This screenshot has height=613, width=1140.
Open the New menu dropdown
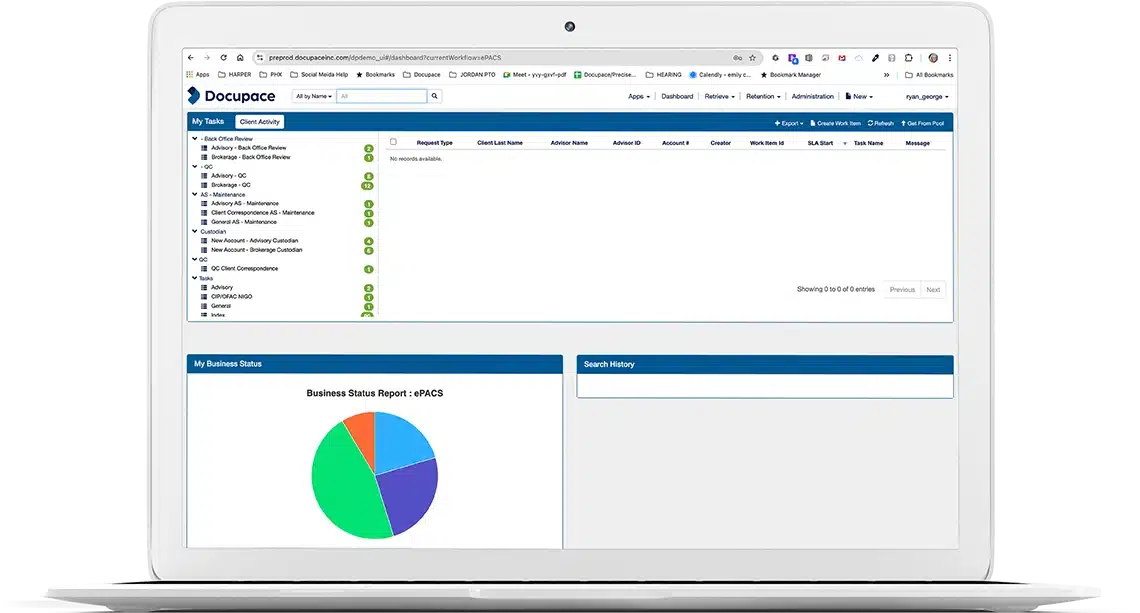click(858, 96)
